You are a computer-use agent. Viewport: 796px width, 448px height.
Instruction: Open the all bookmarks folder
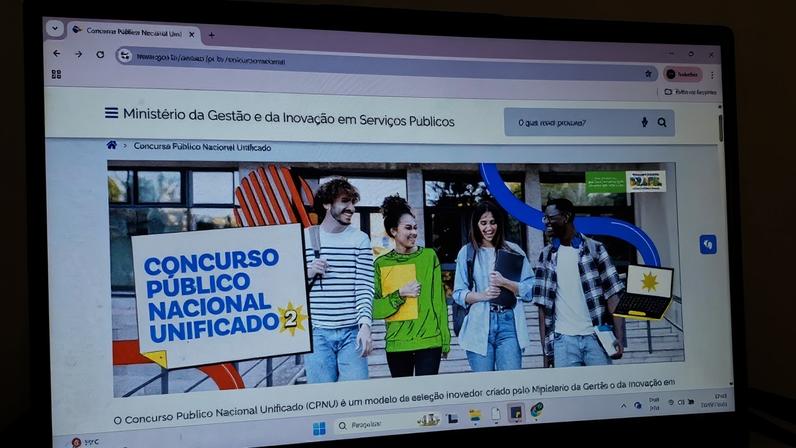click(690, 92)
